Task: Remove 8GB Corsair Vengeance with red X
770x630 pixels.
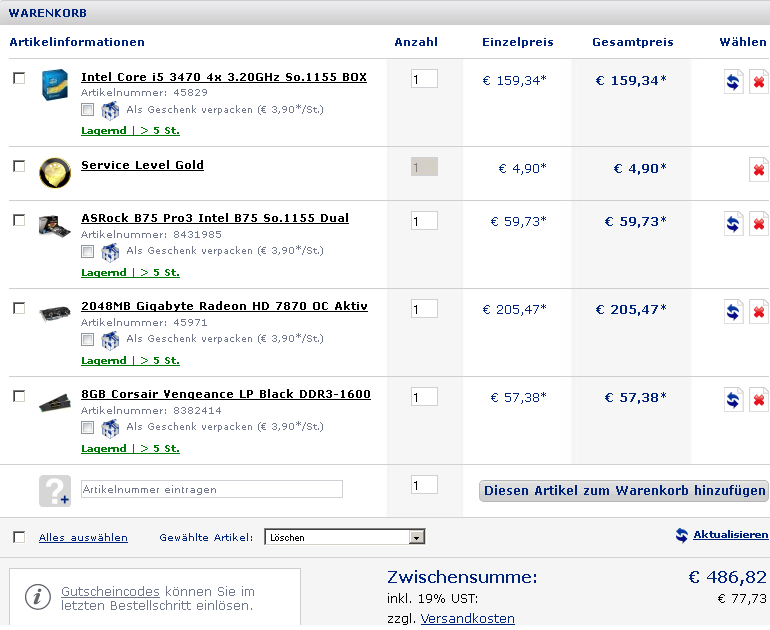Action: (759, 400)
